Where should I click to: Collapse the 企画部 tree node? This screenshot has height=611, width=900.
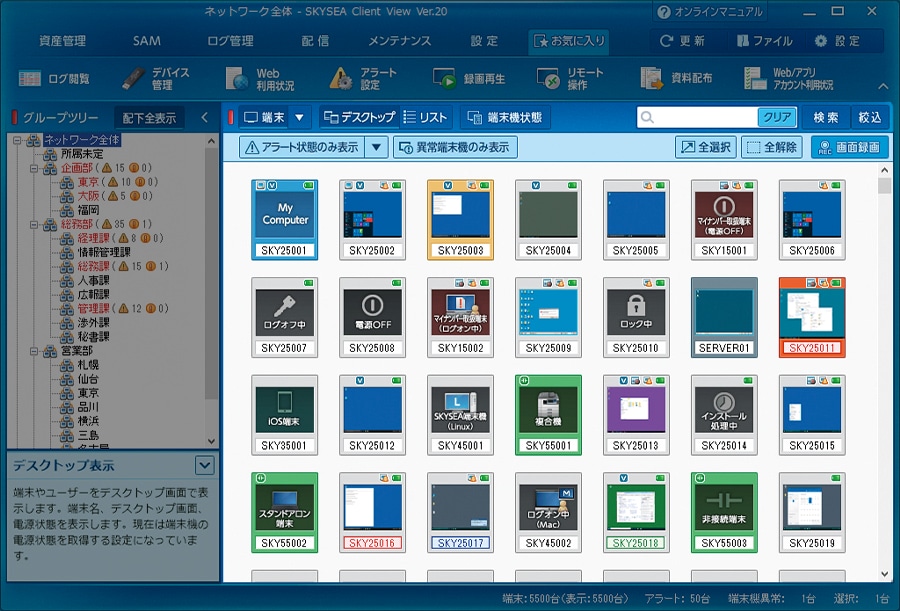(x=34, y=168)
